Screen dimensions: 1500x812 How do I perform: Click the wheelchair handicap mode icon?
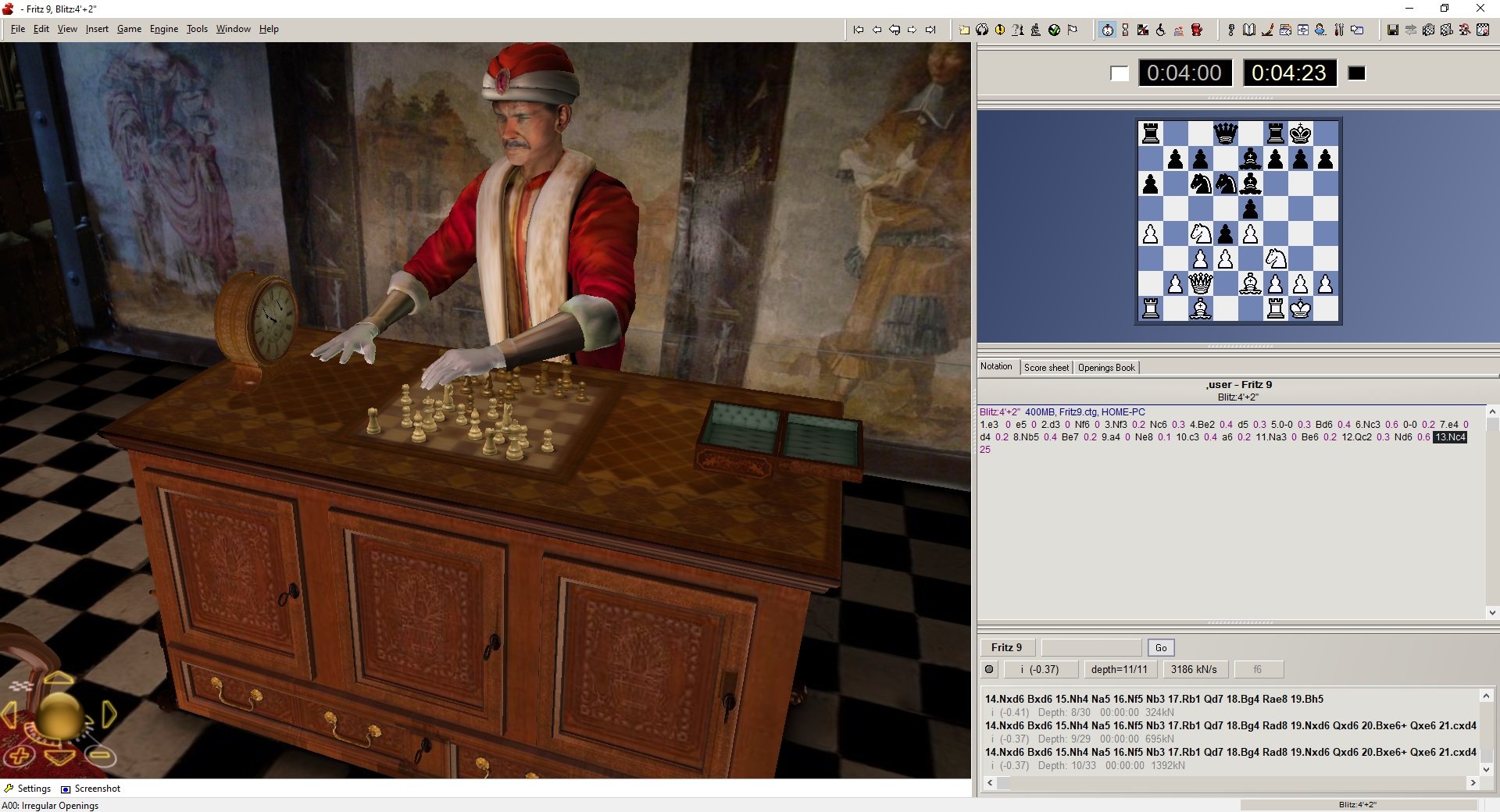click(1161, 30)
